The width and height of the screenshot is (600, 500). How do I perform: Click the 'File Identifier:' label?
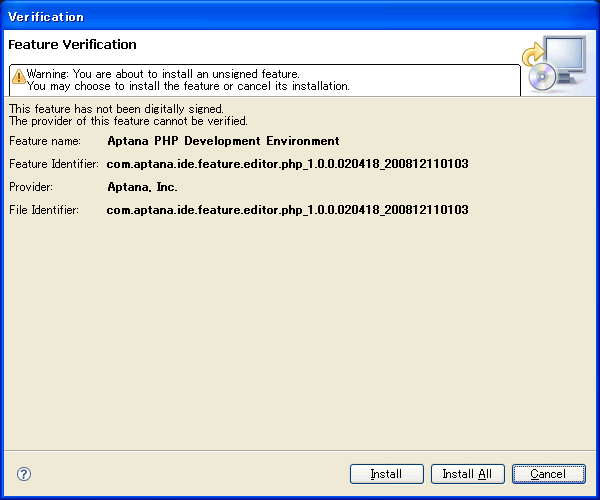pos(44,210)
